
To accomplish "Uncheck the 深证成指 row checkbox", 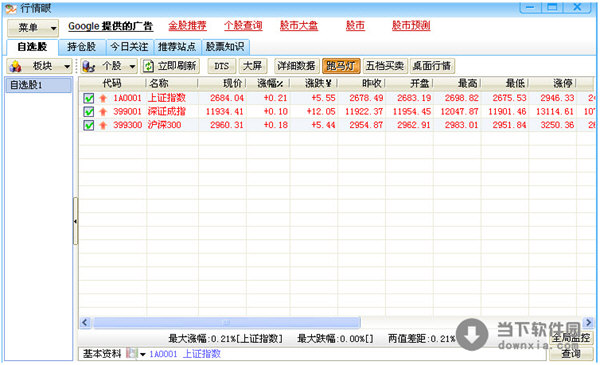I will 89,112.
